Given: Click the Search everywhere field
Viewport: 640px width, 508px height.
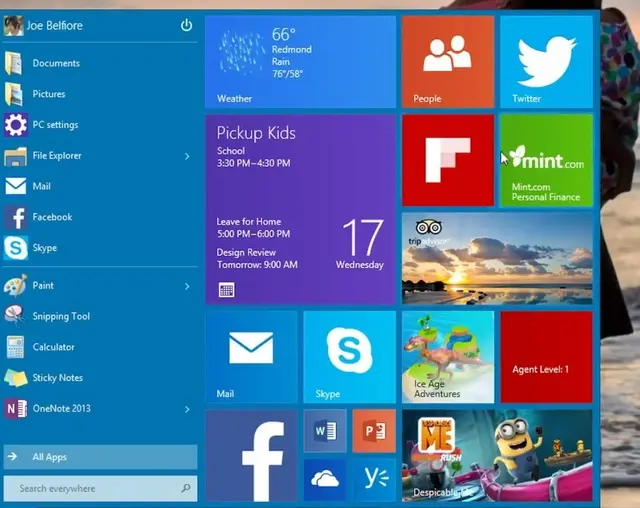Looking at the screenshot, I should (100, 488).
